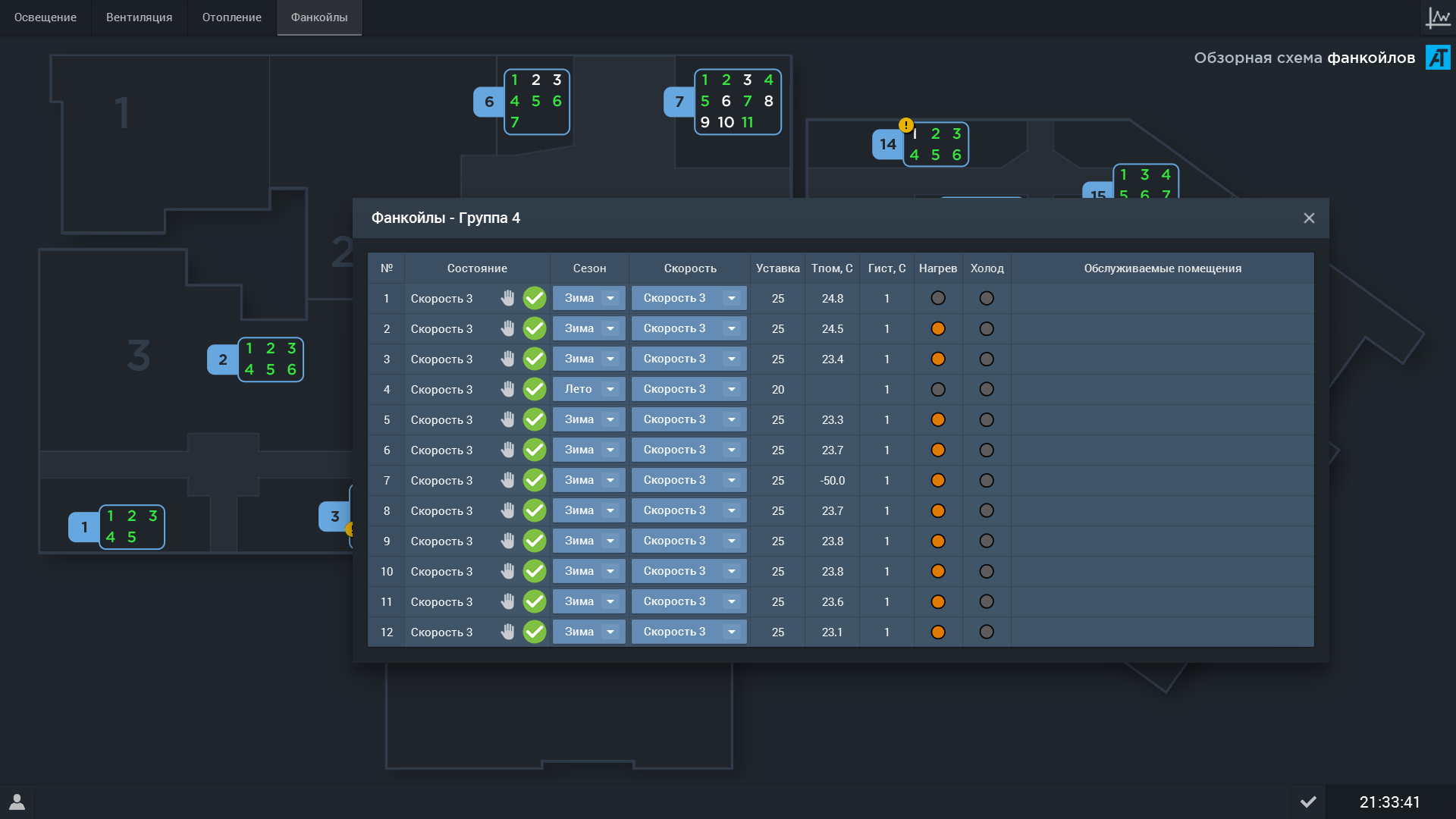The width and height of the screenshot is (1456, 819).
Task: Click the Холод indicator in row 3
Action: click(x=987, y=359)
